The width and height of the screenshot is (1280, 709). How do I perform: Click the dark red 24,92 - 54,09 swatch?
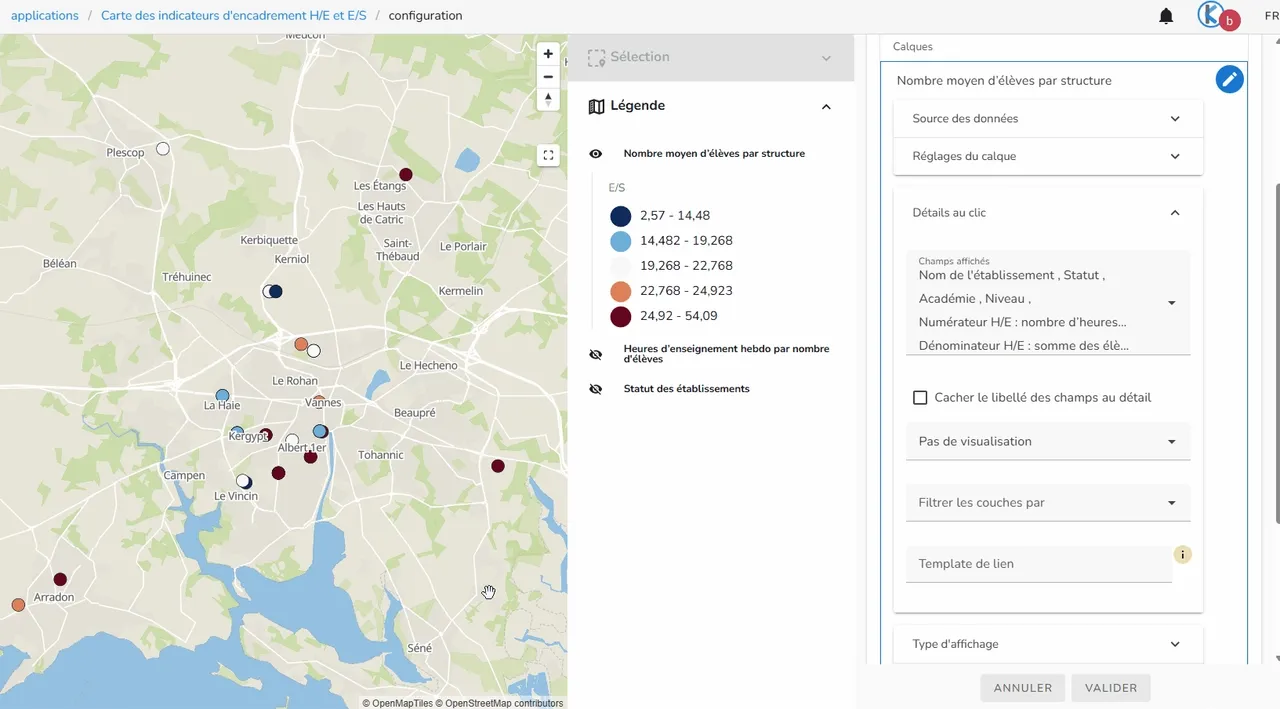point(620,316)
